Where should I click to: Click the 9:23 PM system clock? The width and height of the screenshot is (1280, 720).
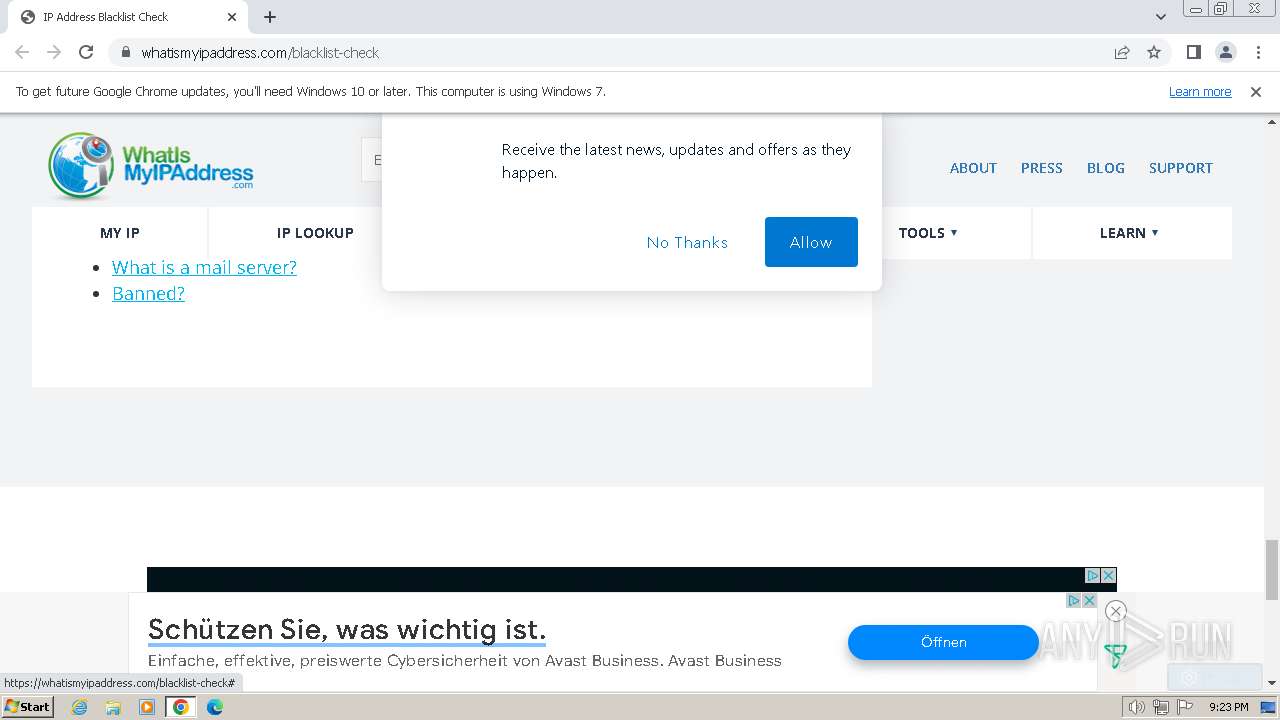tap(1228, 707)
